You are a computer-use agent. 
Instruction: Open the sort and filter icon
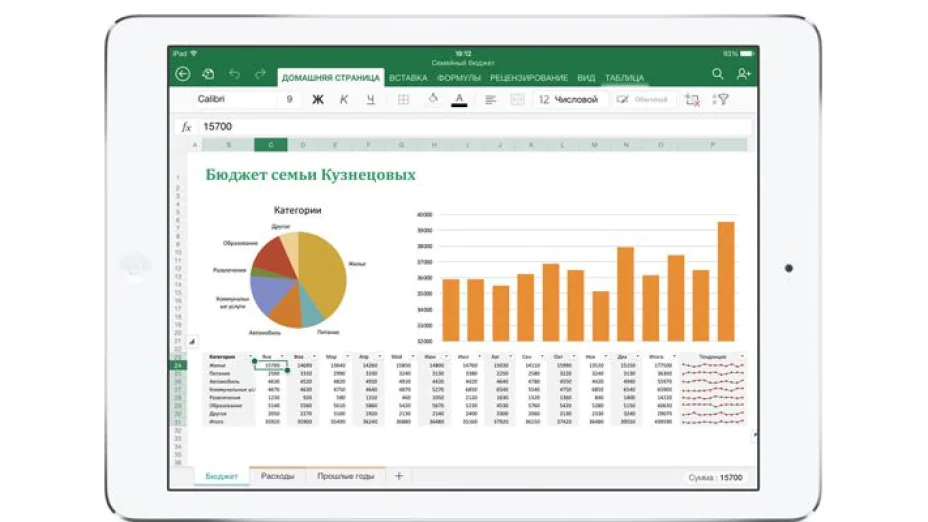point(720,99)
